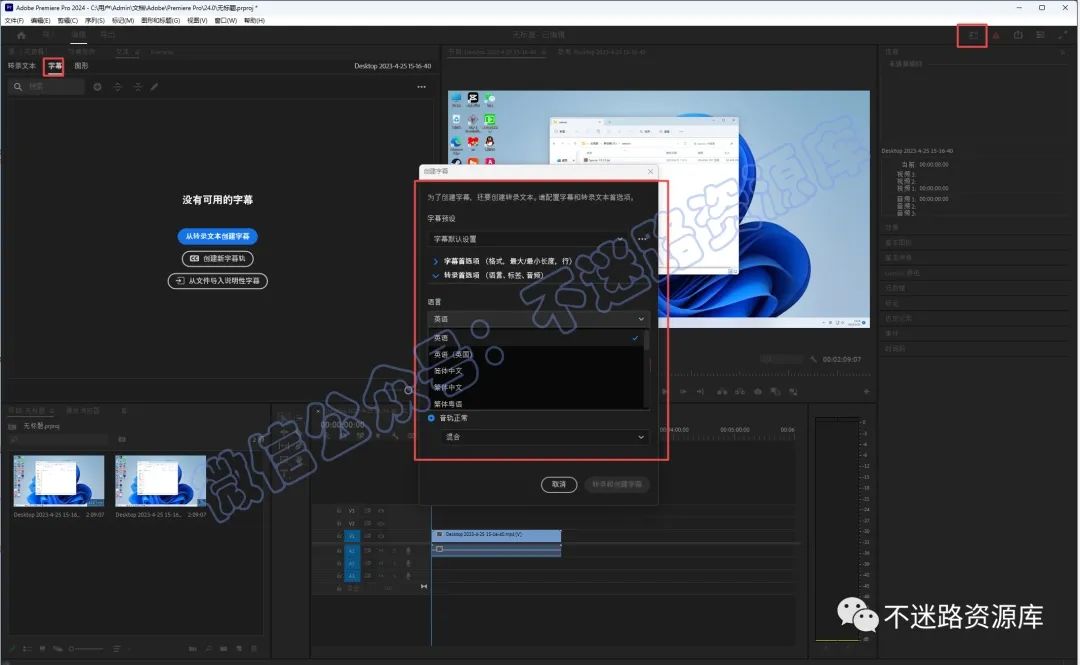Open the 图形和标题(G) menu

tap(160, 21)
